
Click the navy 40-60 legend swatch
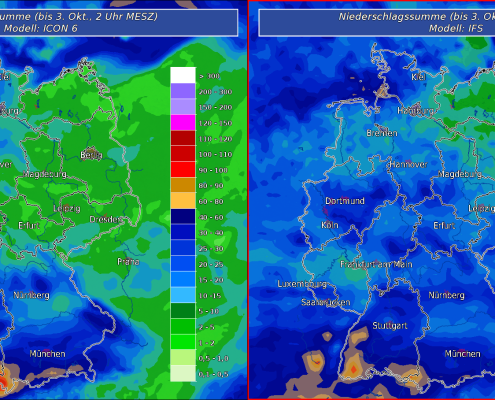[x=183, y=216]
